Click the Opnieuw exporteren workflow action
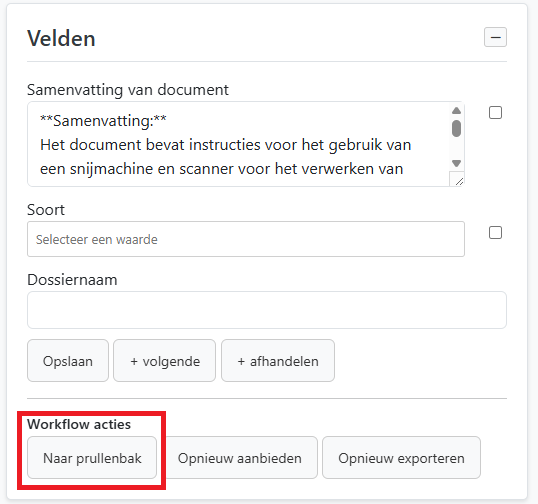 click(401, 458)
